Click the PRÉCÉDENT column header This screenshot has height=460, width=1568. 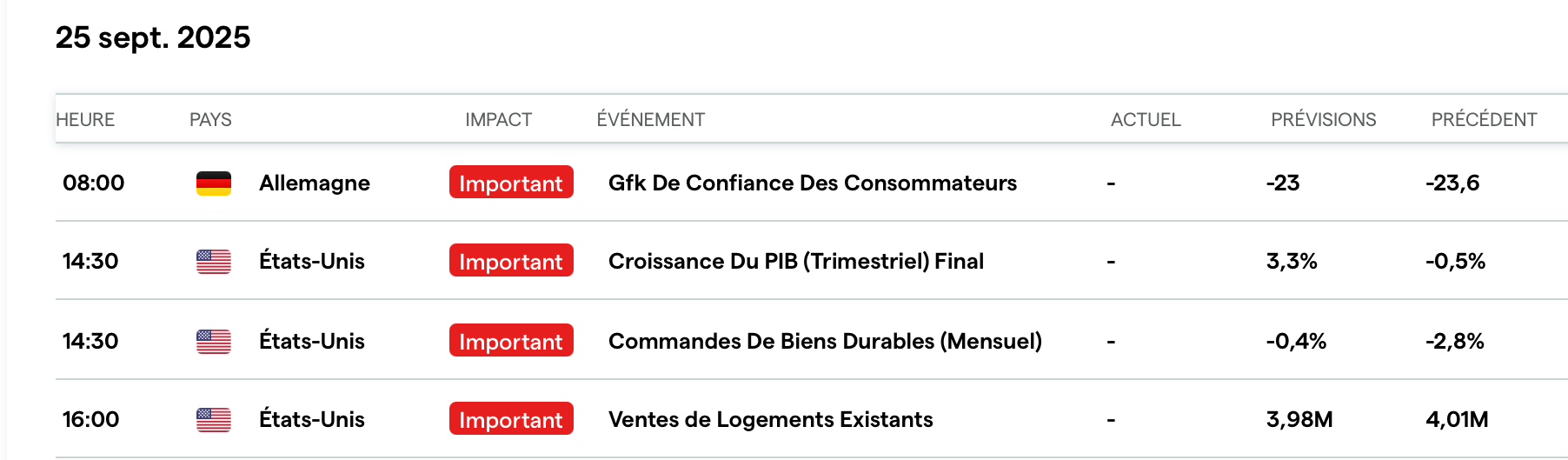coord(1484,120)
